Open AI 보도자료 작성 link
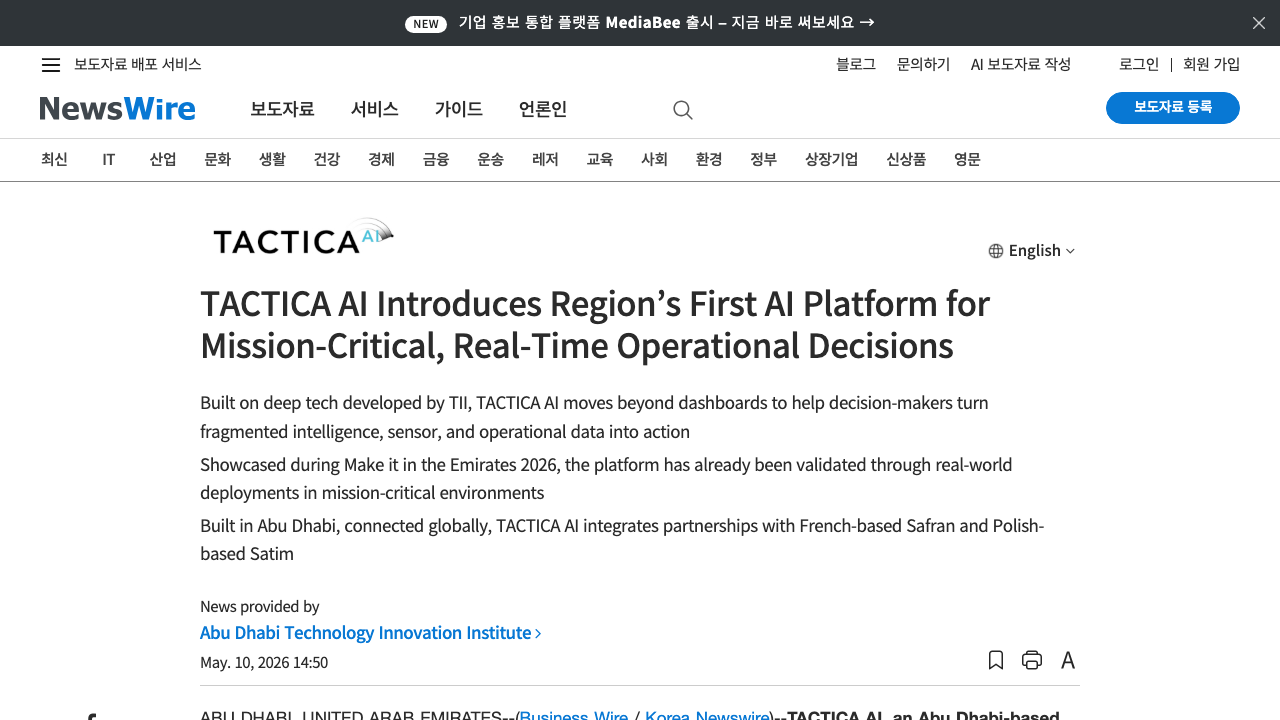 1021,65
